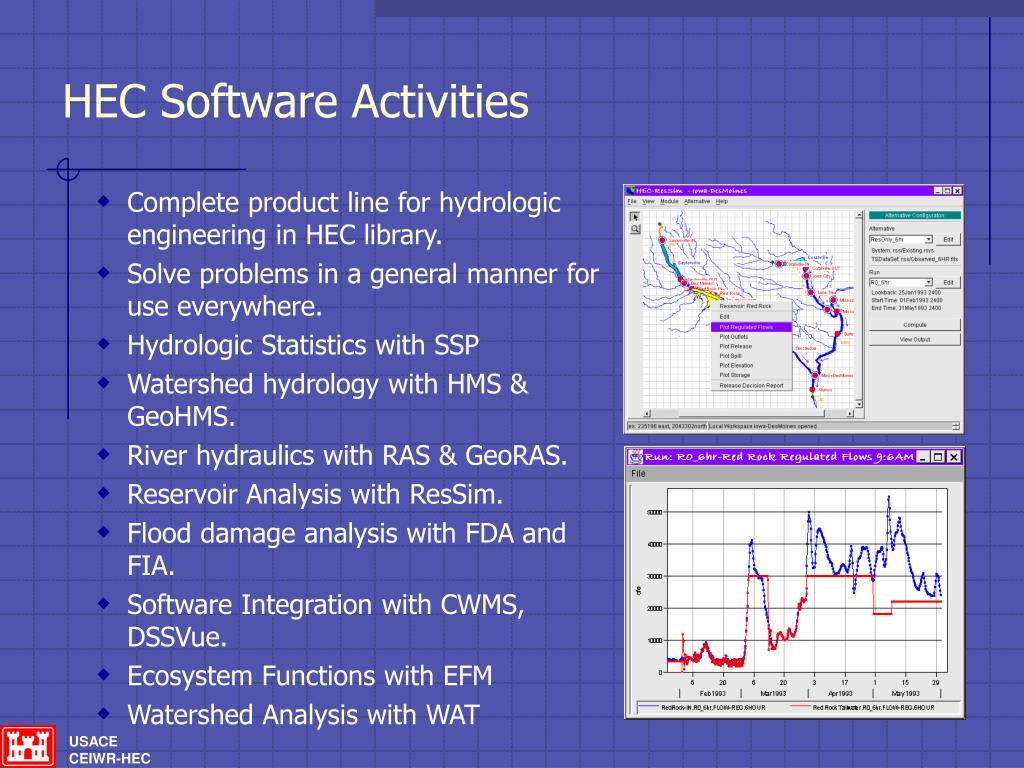Click Edit button beside Alternative dropdown
The width and height of the screenshot is (1024, 768).
point(948,240)
